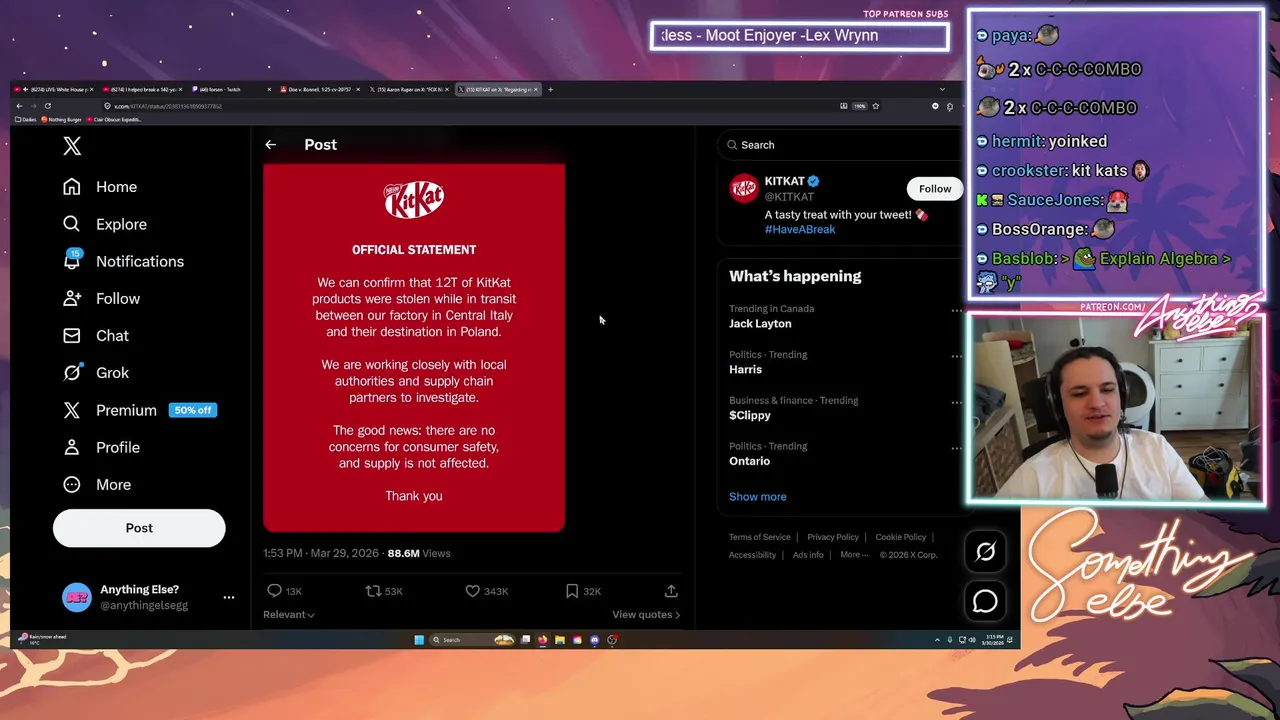Click the browser back arrow
This screenshot has width=1280, height=720.
pyautogui.click(x=19, y=106)
